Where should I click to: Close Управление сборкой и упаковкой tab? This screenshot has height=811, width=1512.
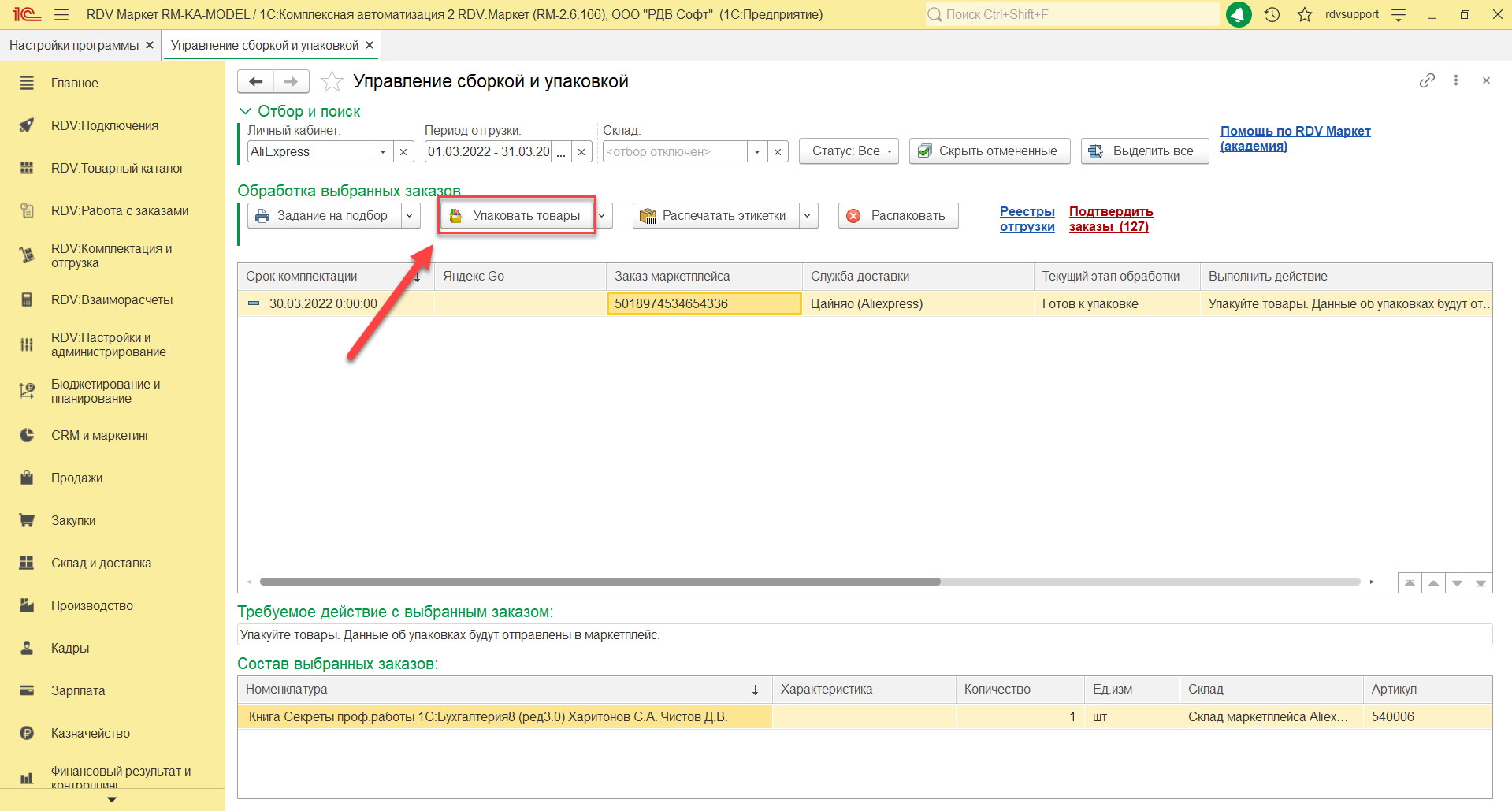pyautogui.click(x=370, y=46)
